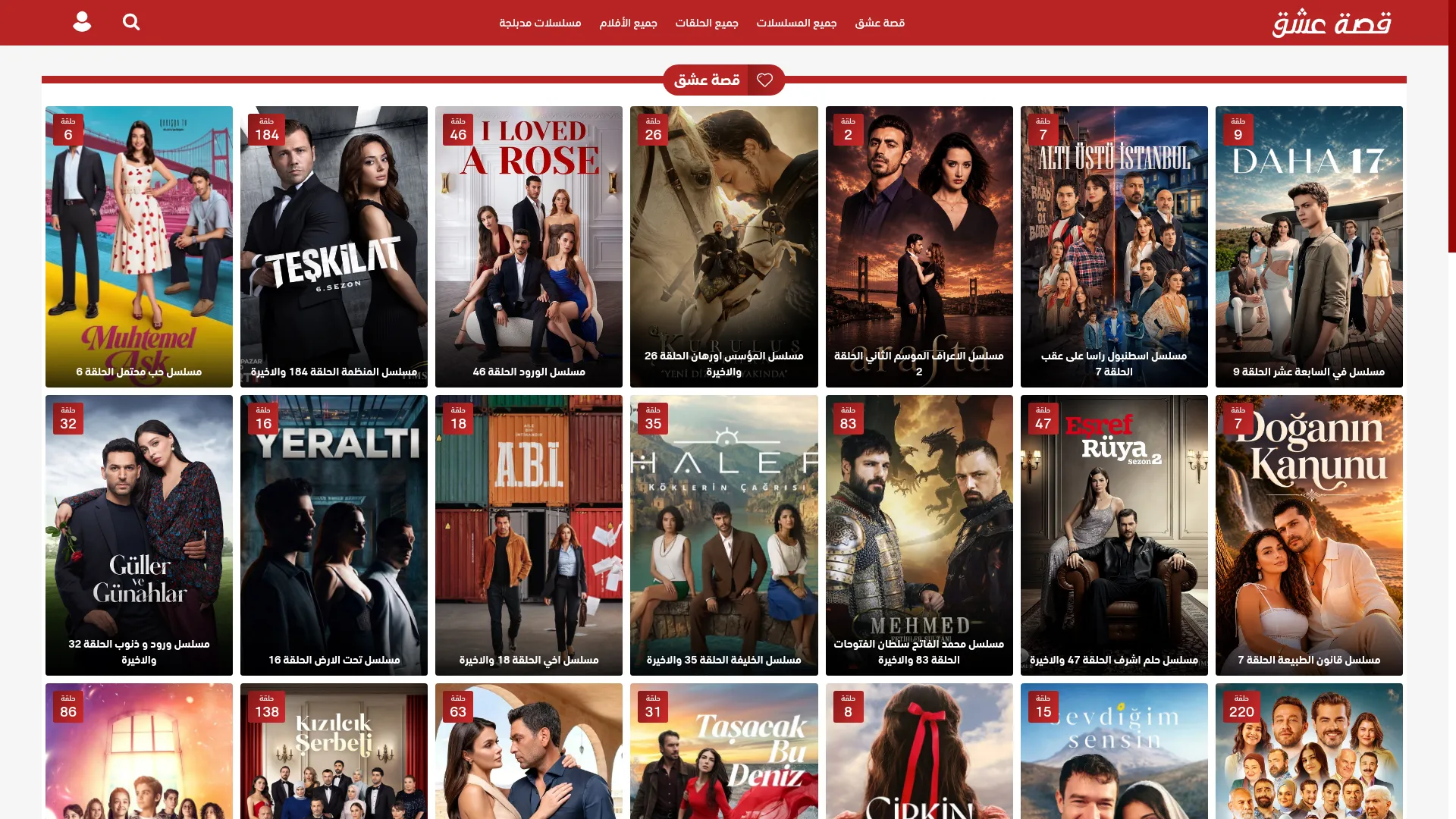Click title مسلسل في السابعة عشر الحلقة 9
The width and height of the screenshot is (1456, 819).
point(1309,372)
